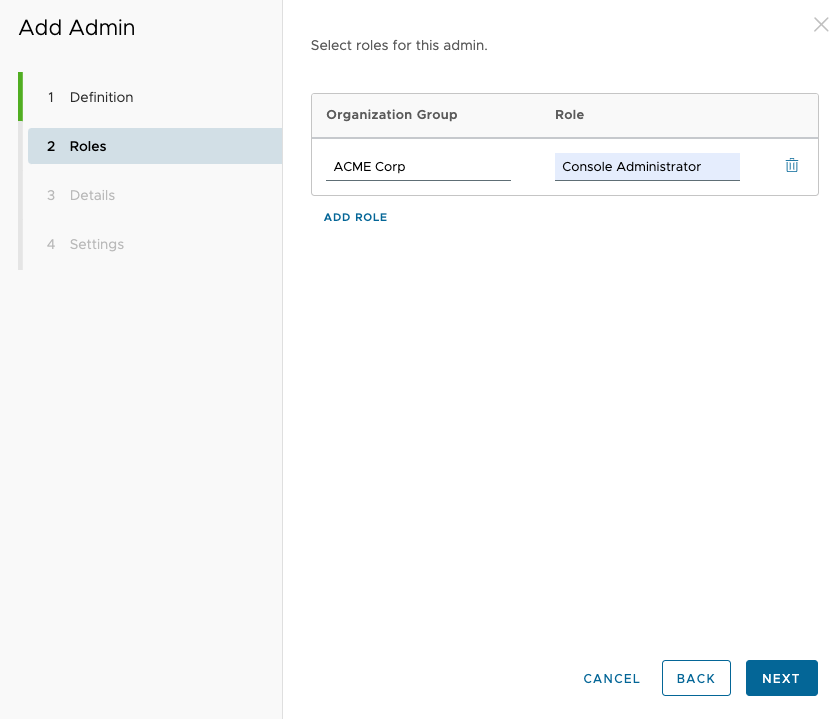Open the Settings step
The image size is (840, 719).
(96, 244)
